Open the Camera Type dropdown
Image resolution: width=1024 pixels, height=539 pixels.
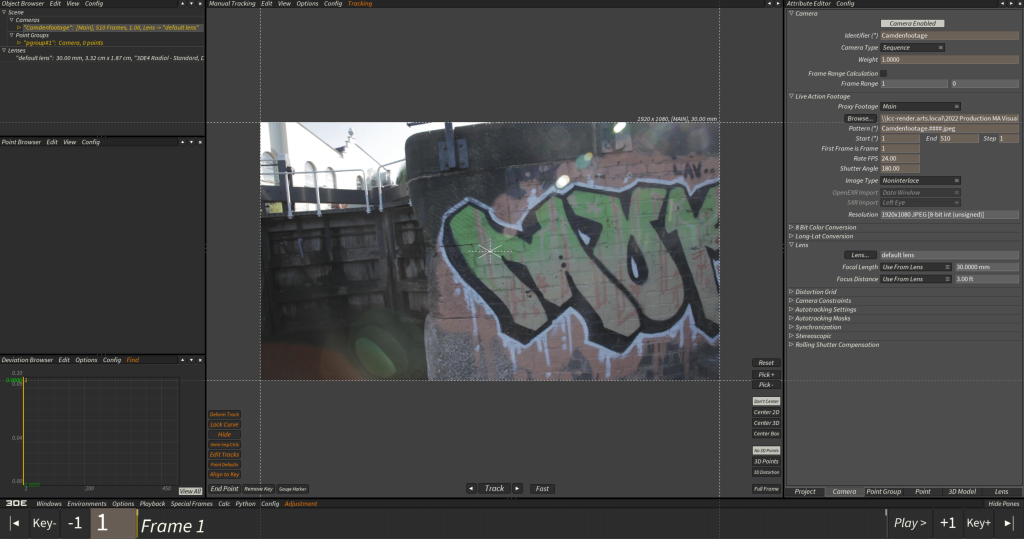point(912,48)
